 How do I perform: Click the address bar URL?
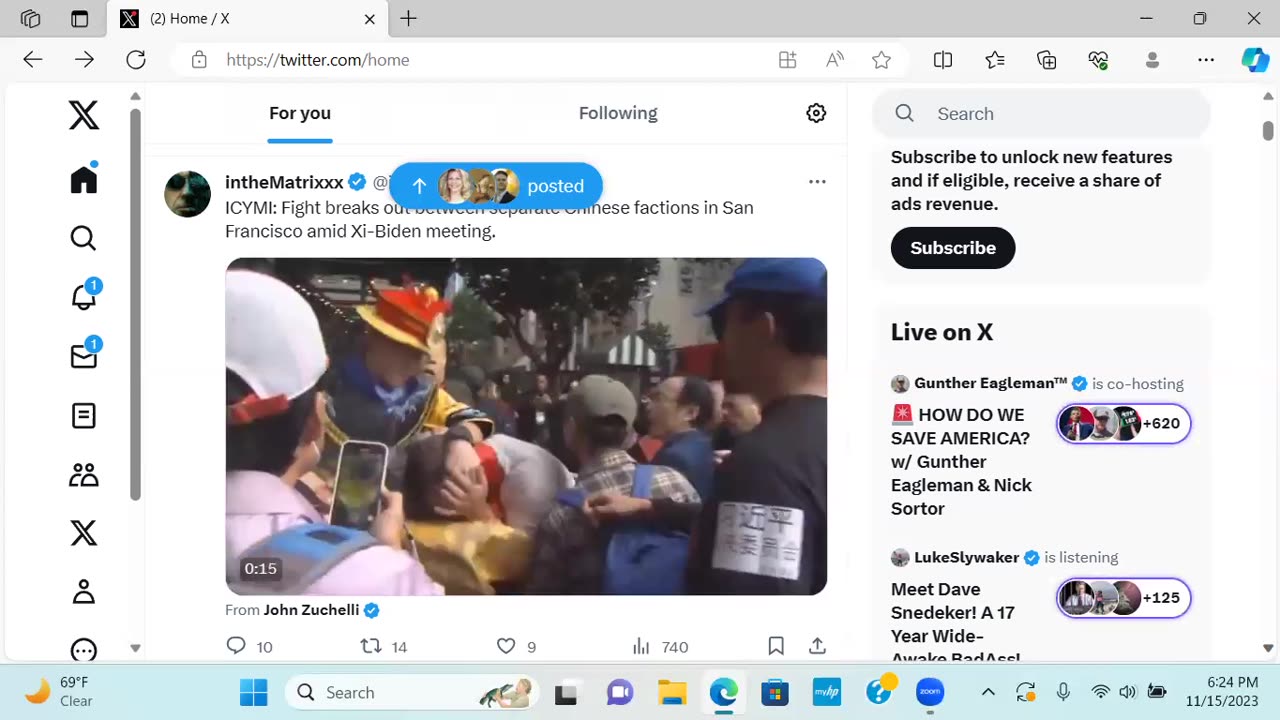pos(318,60)
